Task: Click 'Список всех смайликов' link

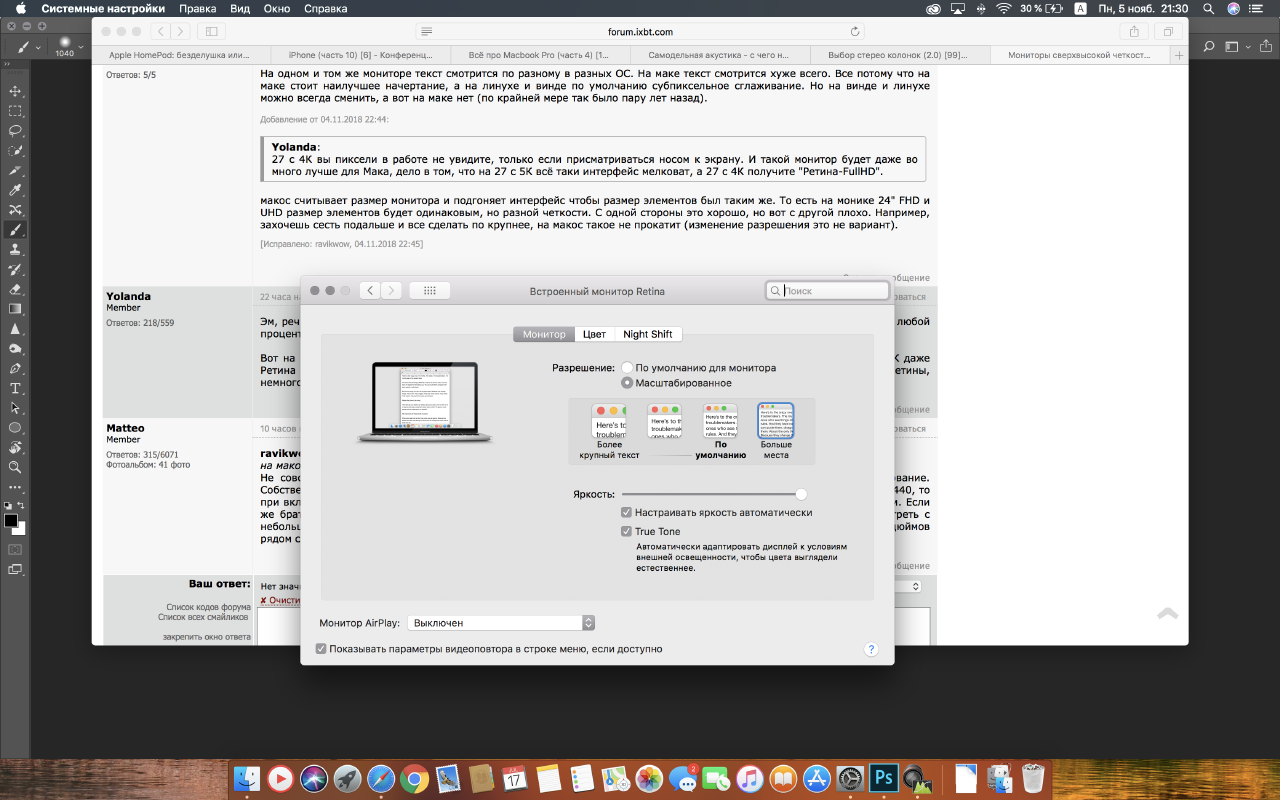Action: click(x=205, y=617)
